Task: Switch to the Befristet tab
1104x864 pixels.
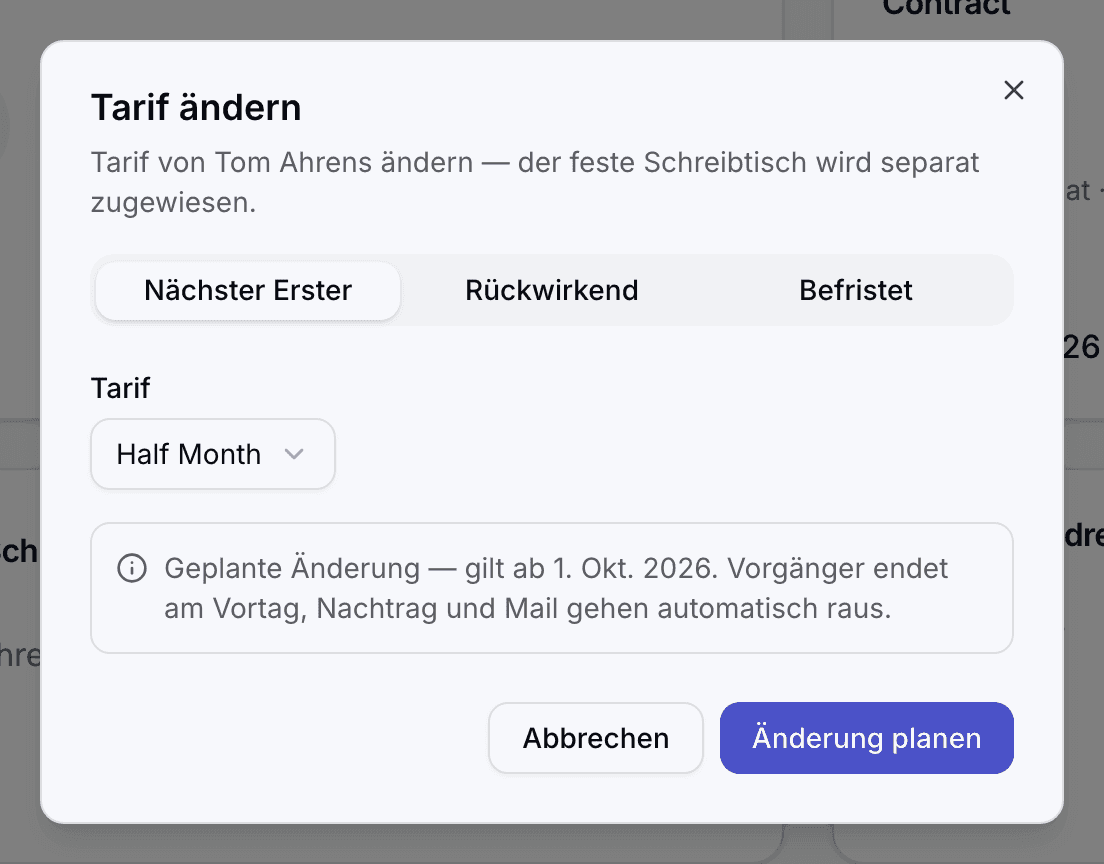Action: 855,290
